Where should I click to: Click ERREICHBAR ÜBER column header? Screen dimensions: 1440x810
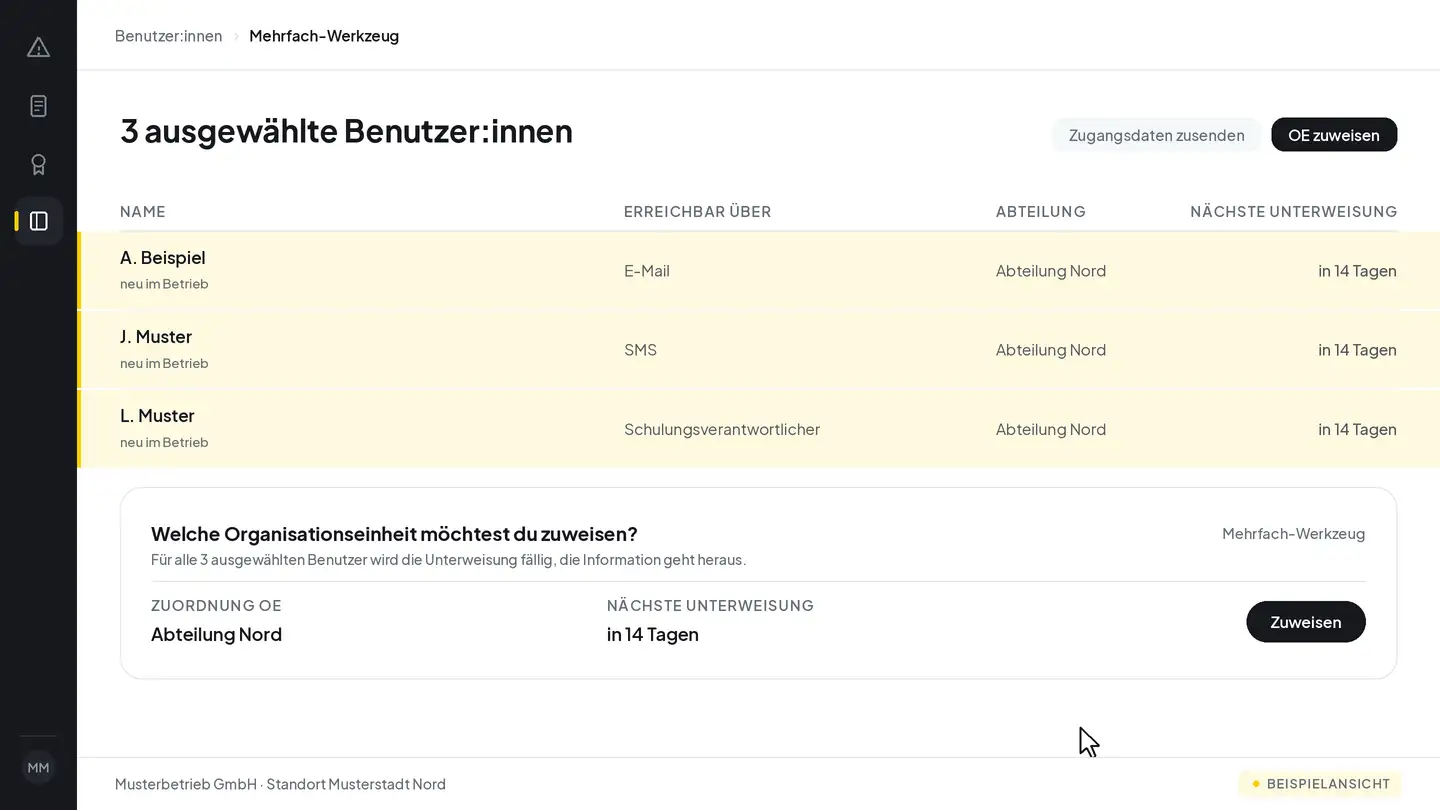coord(697,211)
